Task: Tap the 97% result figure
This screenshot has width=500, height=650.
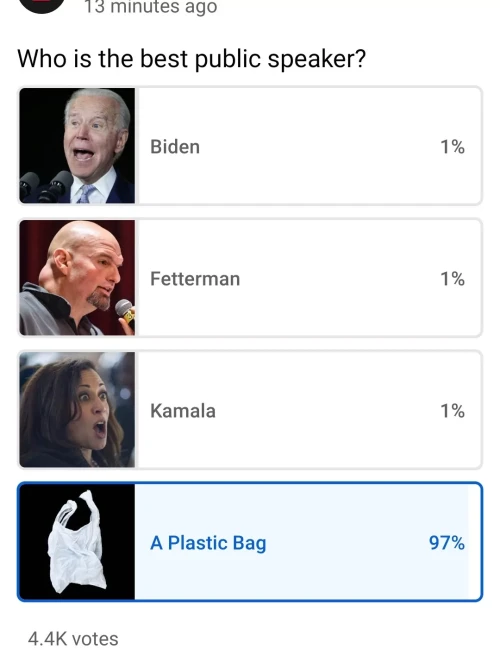Action: [447, 543]
